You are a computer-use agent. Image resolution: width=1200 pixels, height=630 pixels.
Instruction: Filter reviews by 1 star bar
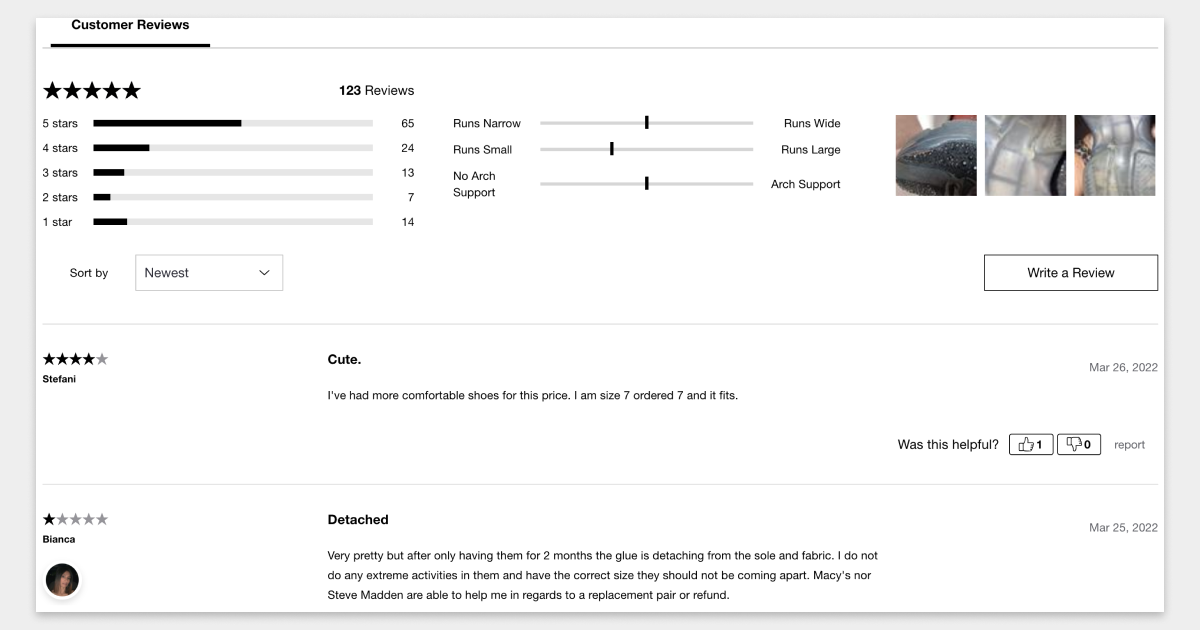pyautogui.click(x=233, y=222)
